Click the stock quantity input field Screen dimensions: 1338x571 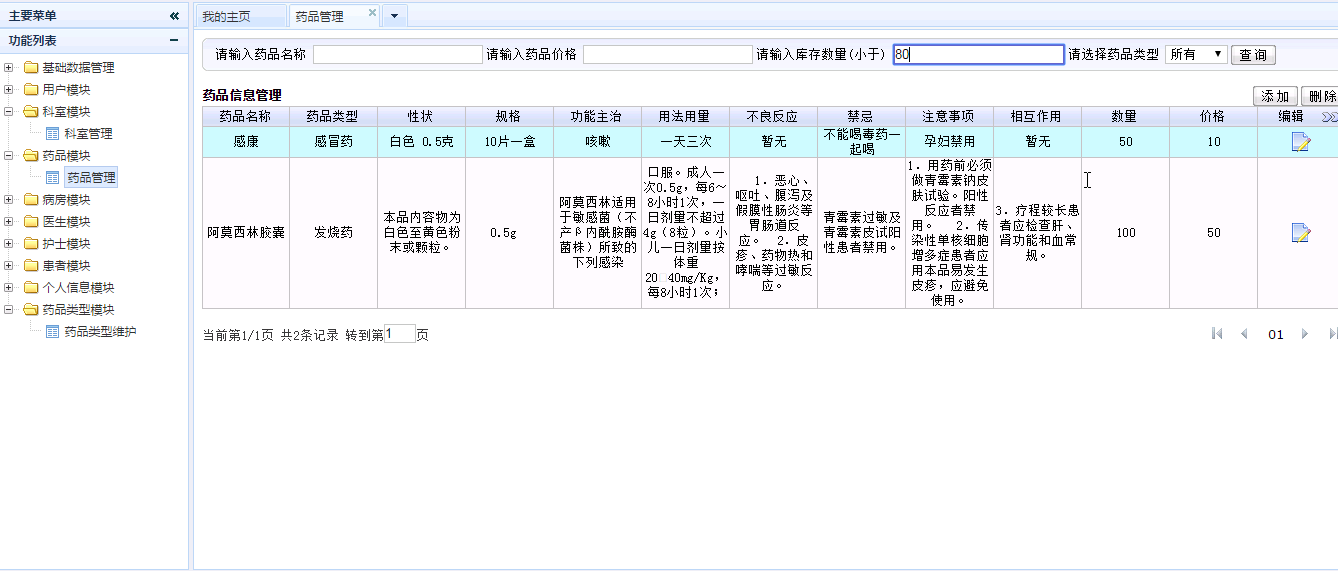(x=978, y=54)
